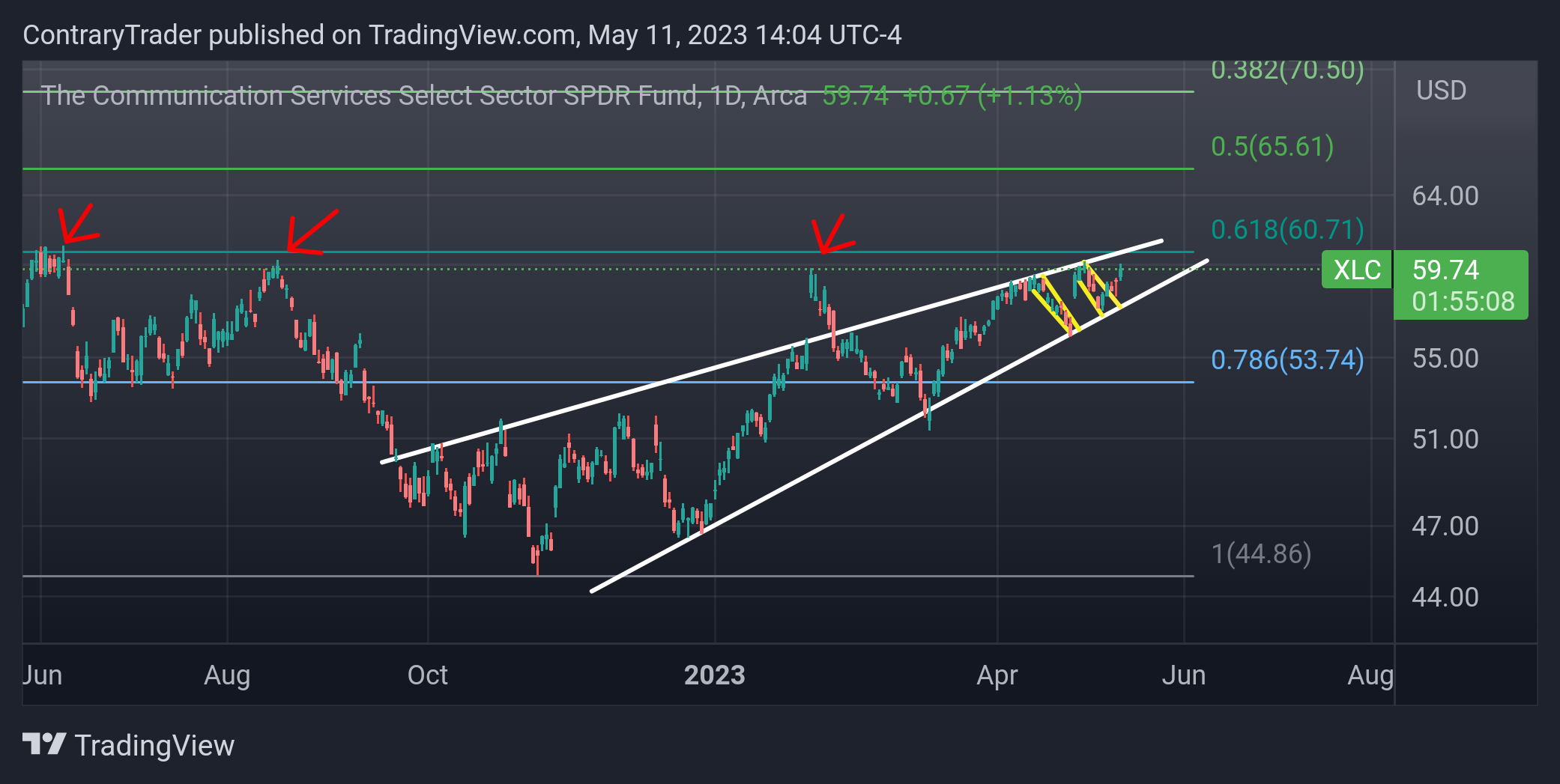
Task: Click the 44.00 price axis value
Action: [x=1445, y=598]
